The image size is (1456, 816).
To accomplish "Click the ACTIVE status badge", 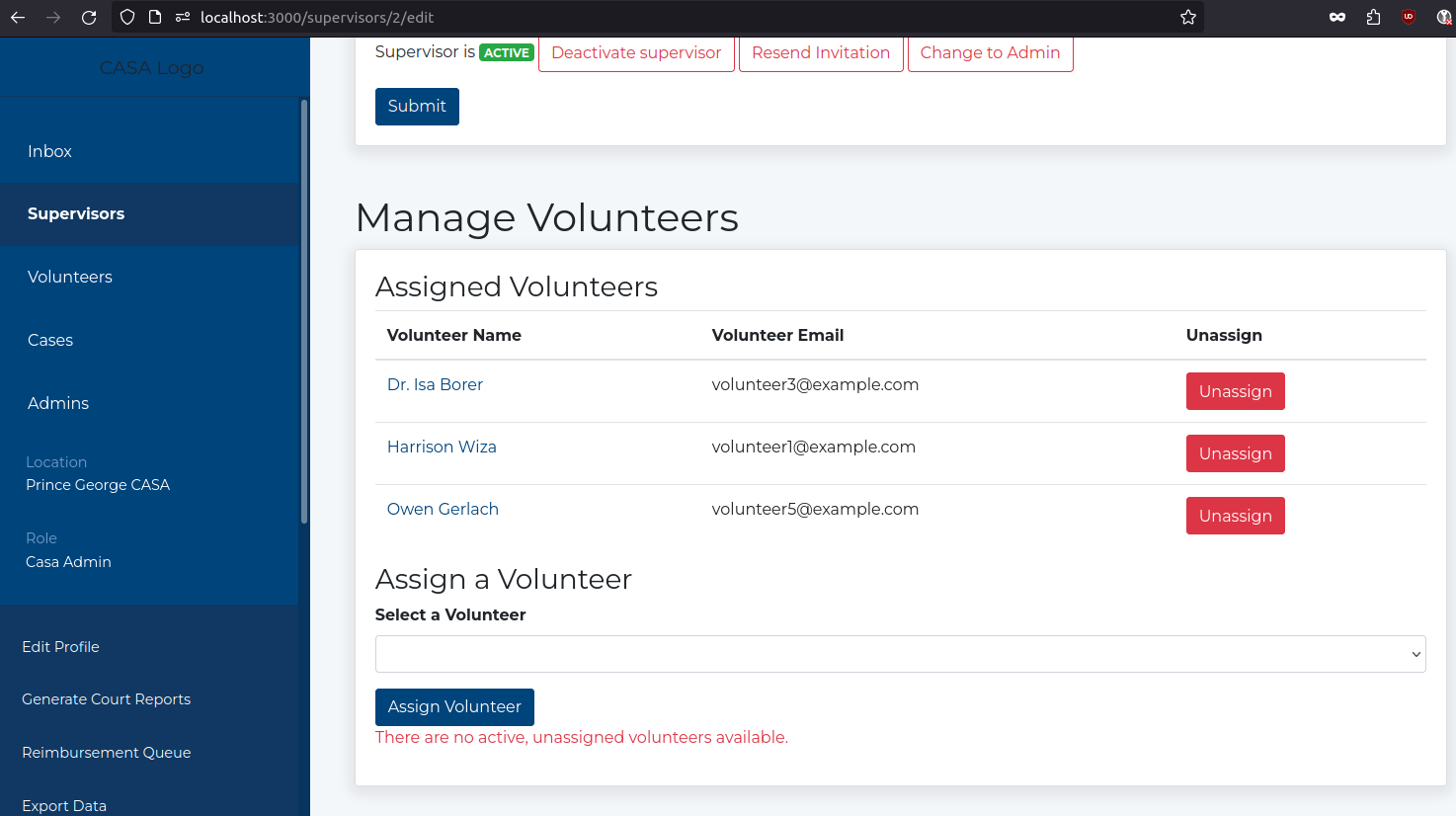I will point(507,53).
